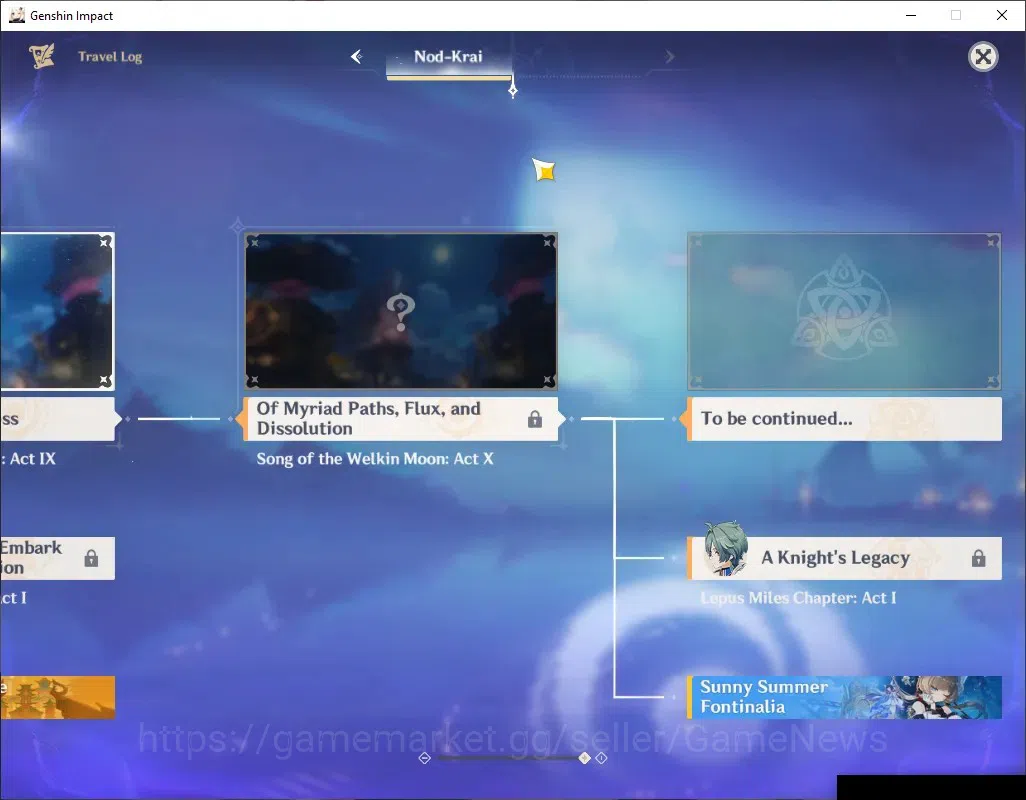Click lock icon on the Embark quest card

[91, 558]
